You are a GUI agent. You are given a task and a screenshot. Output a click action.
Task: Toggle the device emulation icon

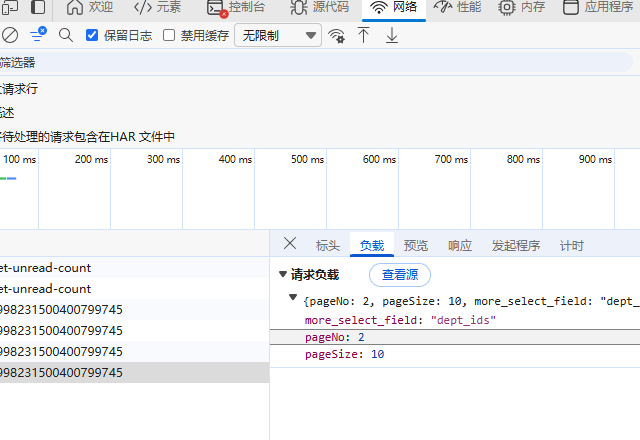pyautogui.click(x=39, y=7)
